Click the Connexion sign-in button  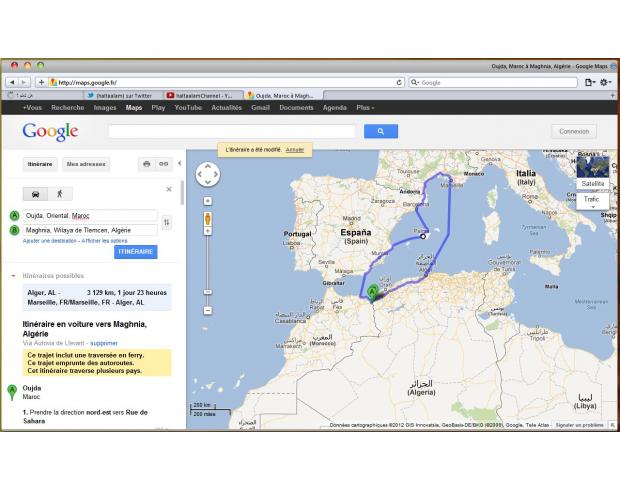tap(574, 131)
